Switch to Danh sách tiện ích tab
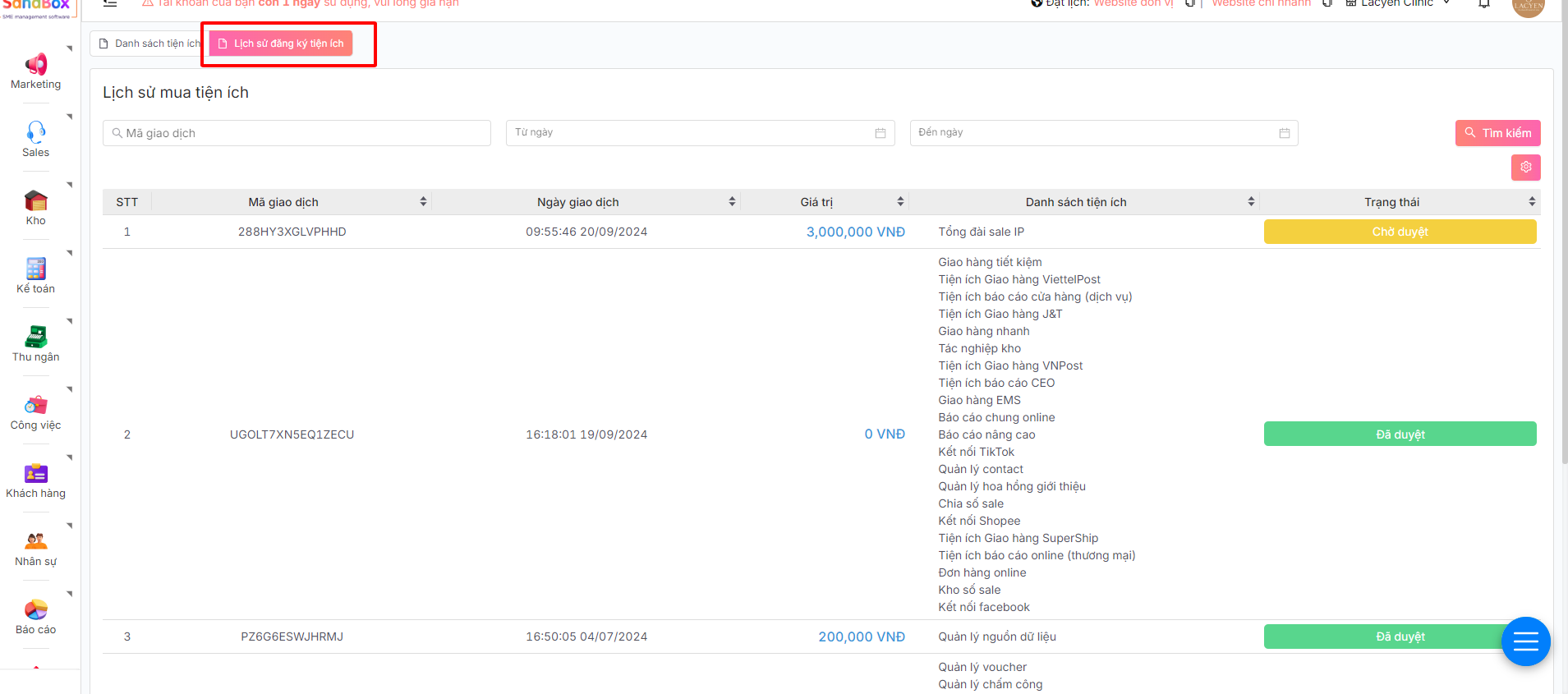This screenshot has width=1568, height=694. [149, 44]
